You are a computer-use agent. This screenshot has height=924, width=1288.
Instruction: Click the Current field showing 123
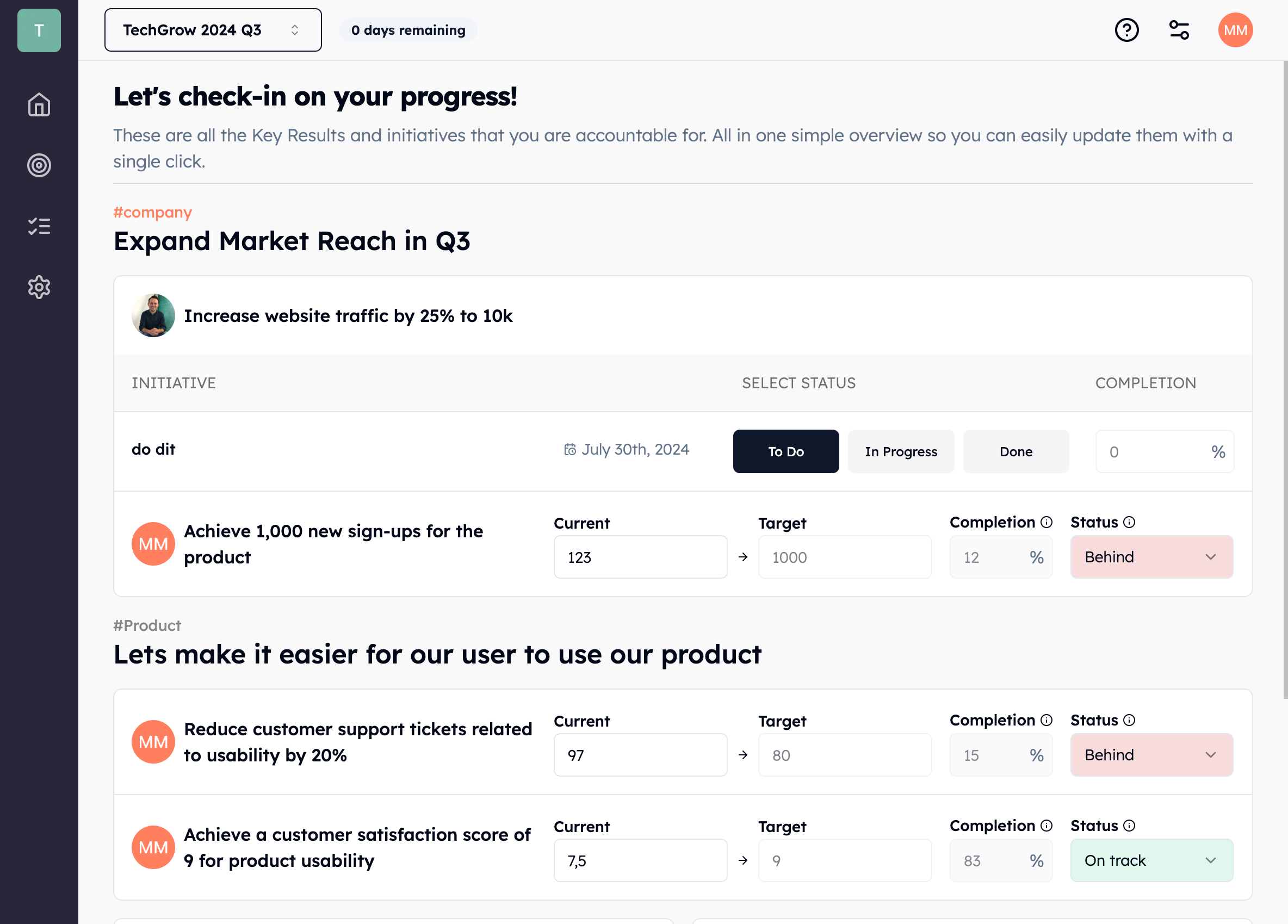click(x=640, y=557)
